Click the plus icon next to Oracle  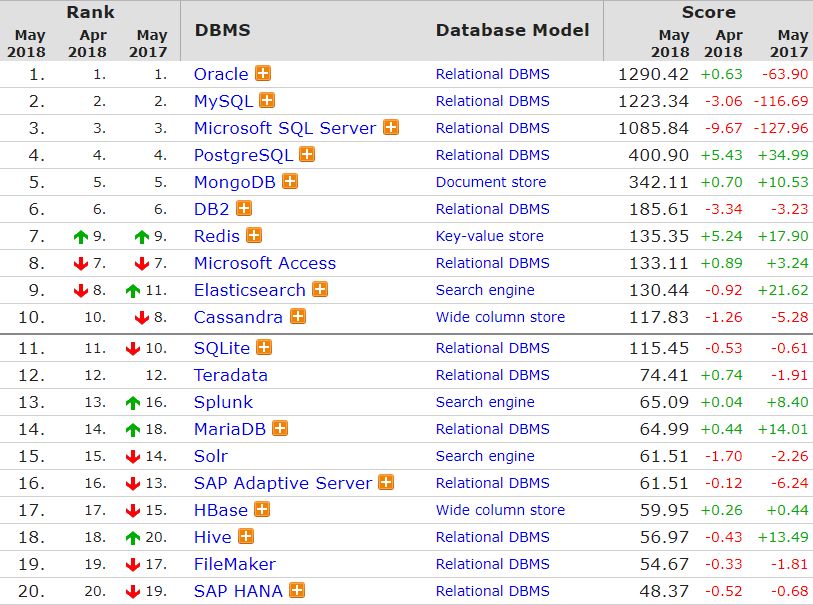(x=263, y=74)
